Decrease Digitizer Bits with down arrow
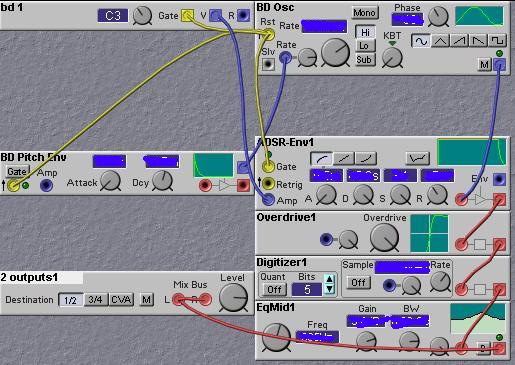 (x=329, y=289)
